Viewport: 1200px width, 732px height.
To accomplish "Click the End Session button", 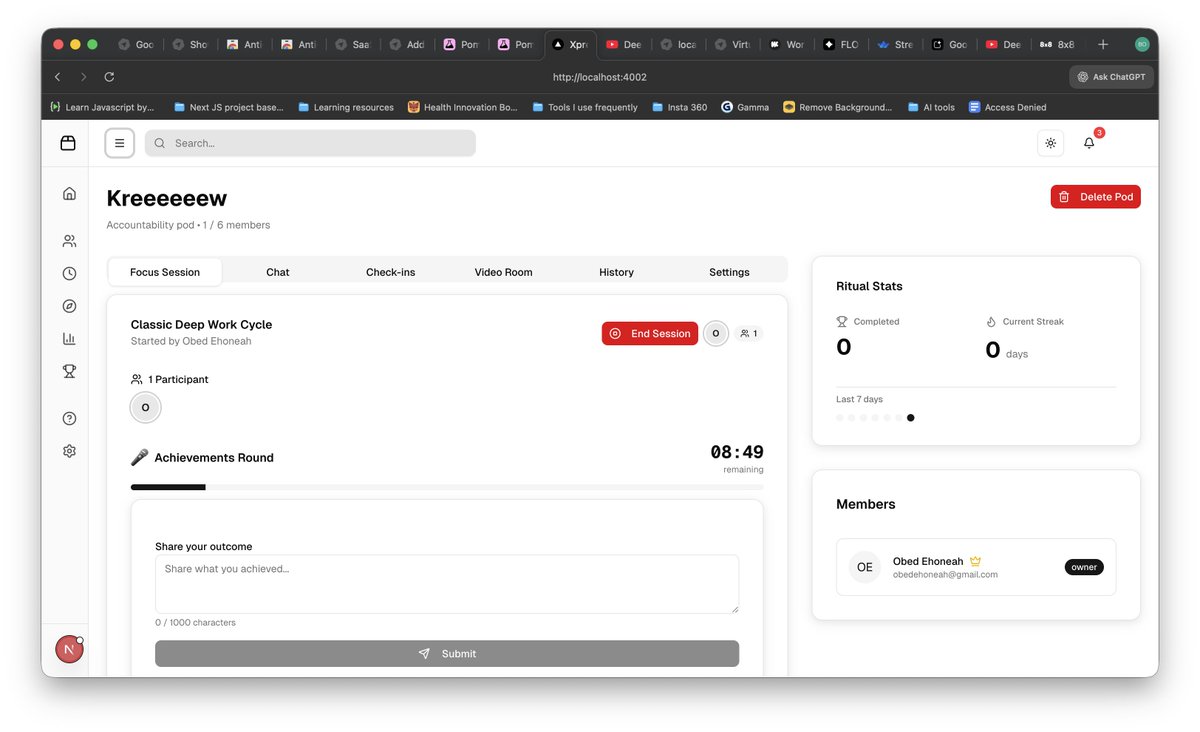I will pos(650,333).
